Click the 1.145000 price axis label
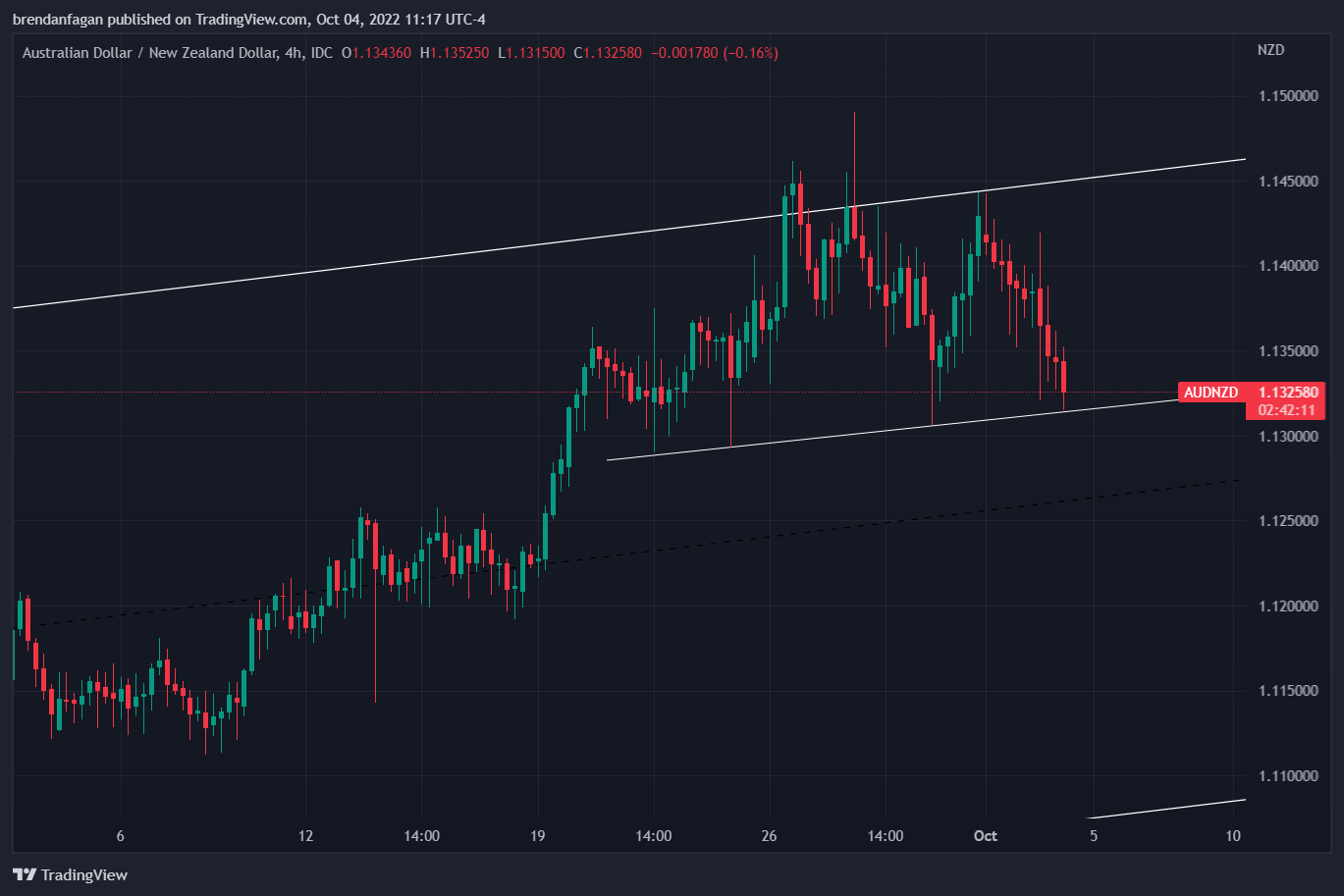The height and width of the screenshot is (896, 1344). (x=1288, y=182)
